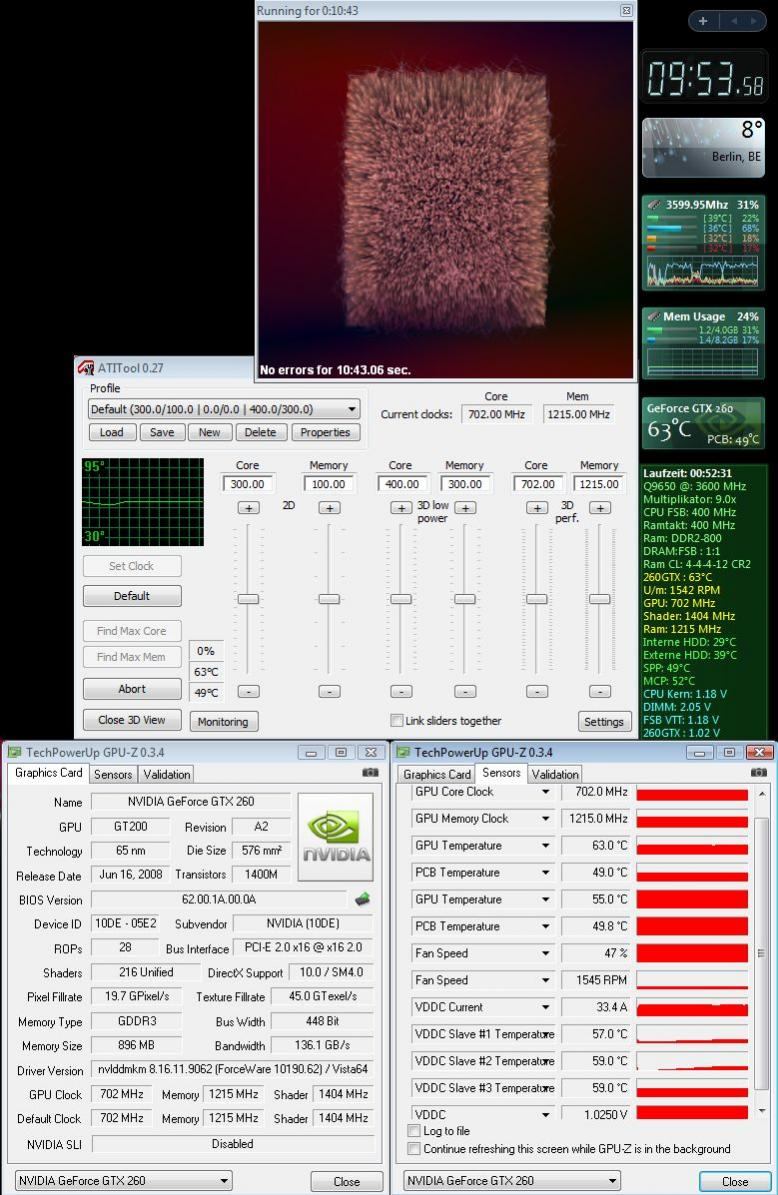
Task: Open the GPU Memory Clock sensor dropdown
Action: [x=546, y=819]
